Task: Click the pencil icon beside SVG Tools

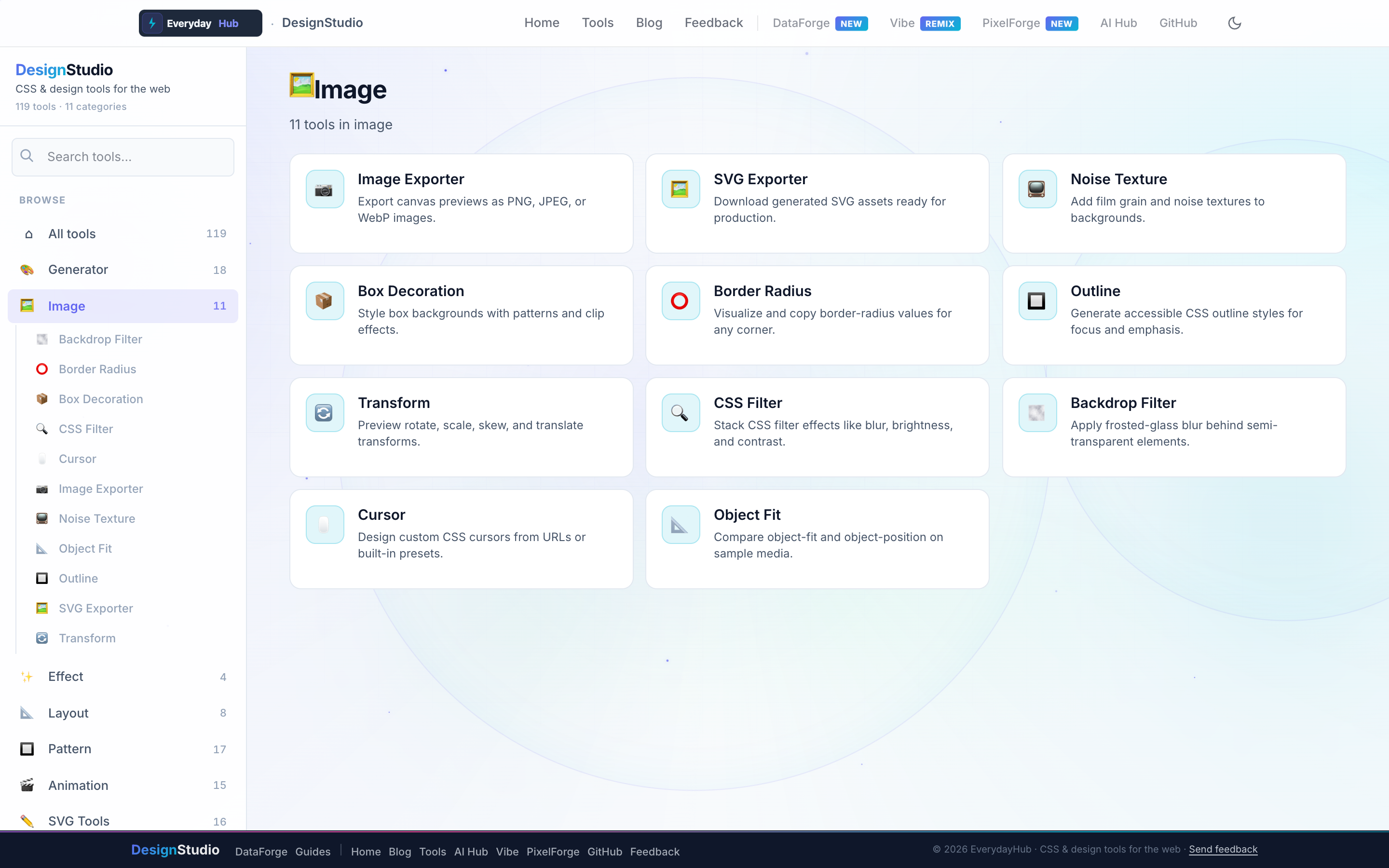Action: tap(27, 822)
